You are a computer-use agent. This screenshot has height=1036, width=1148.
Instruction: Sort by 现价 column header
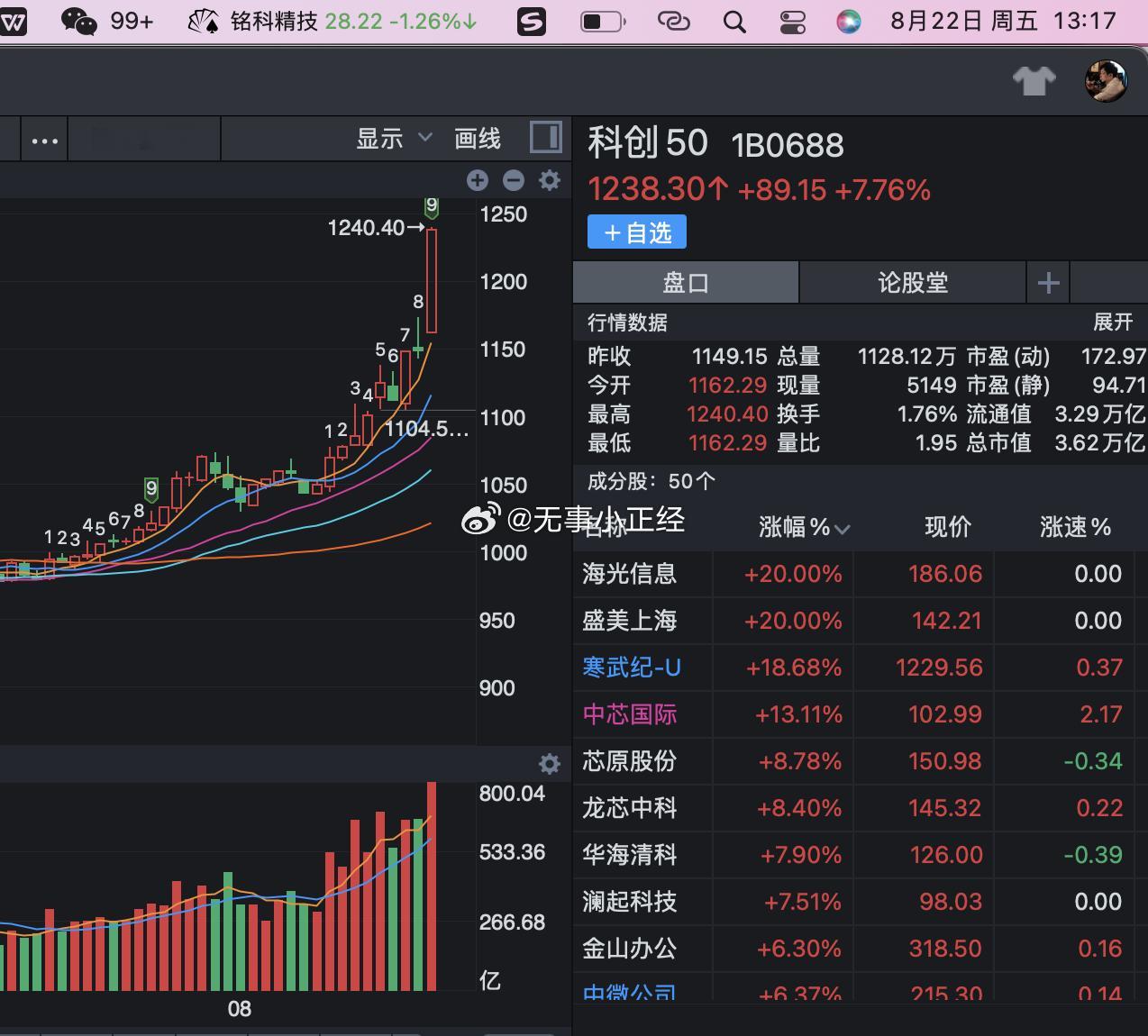pos(948,527)
